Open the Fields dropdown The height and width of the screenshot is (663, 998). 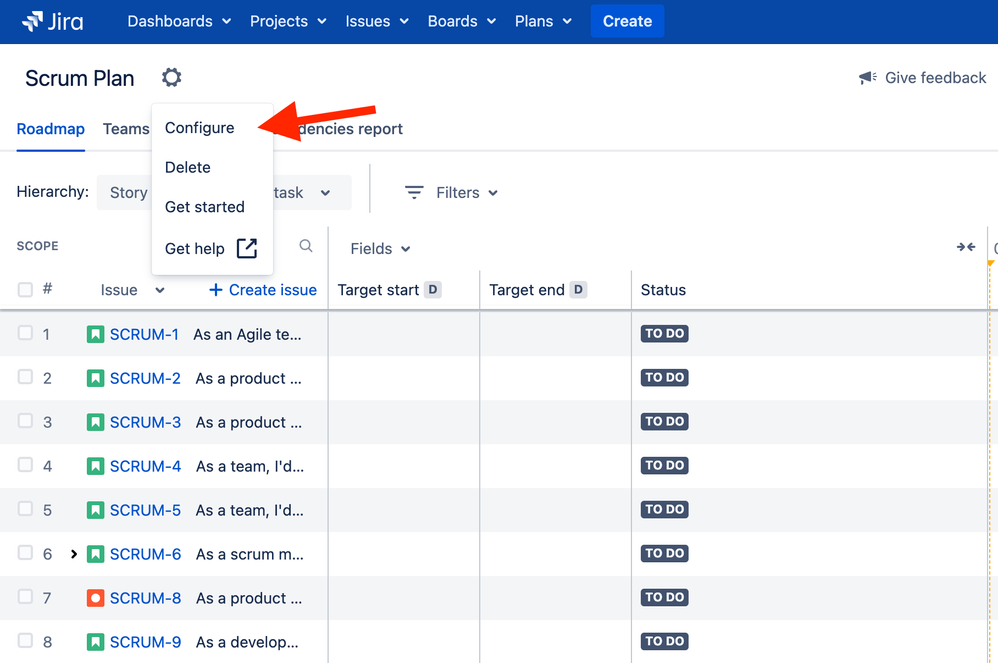380,248
